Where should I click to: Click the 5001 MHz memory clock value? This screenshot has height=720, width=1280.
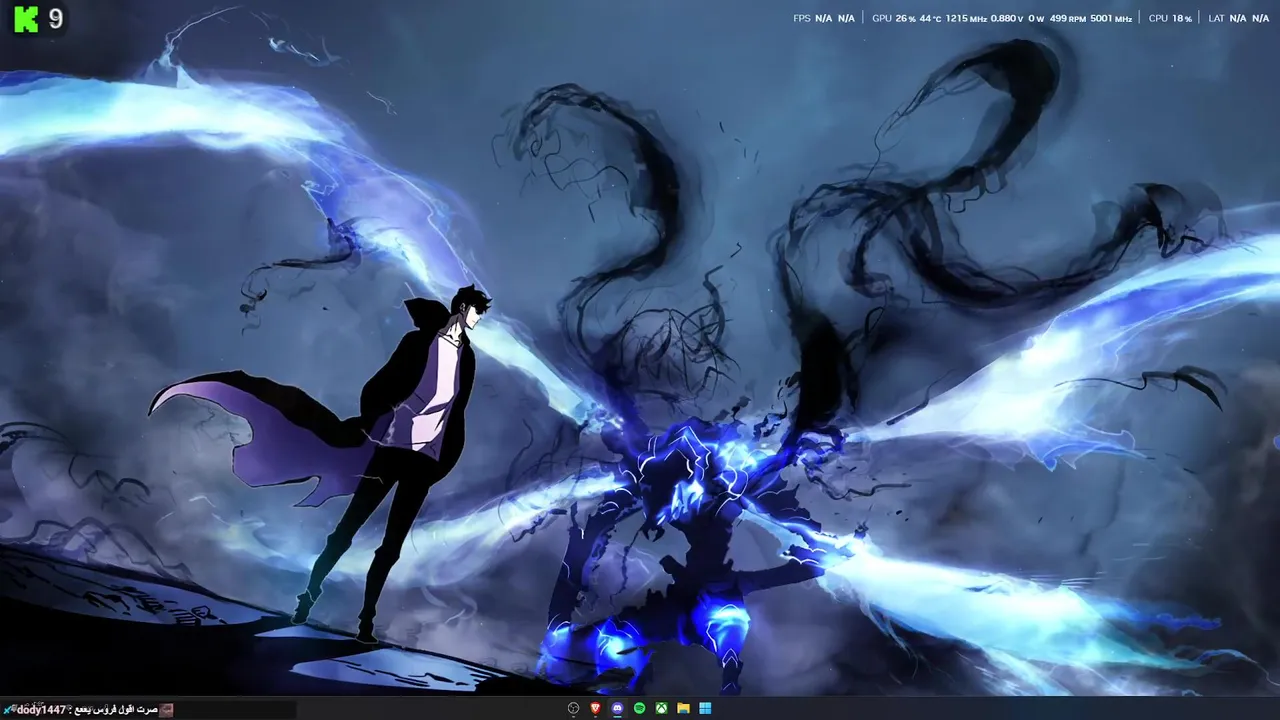click(x=1111, y=18)
